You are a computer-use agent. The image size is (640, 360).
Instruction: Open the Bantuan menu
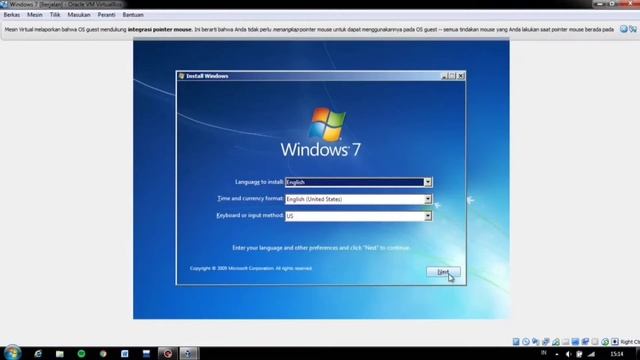click(133, 15)
